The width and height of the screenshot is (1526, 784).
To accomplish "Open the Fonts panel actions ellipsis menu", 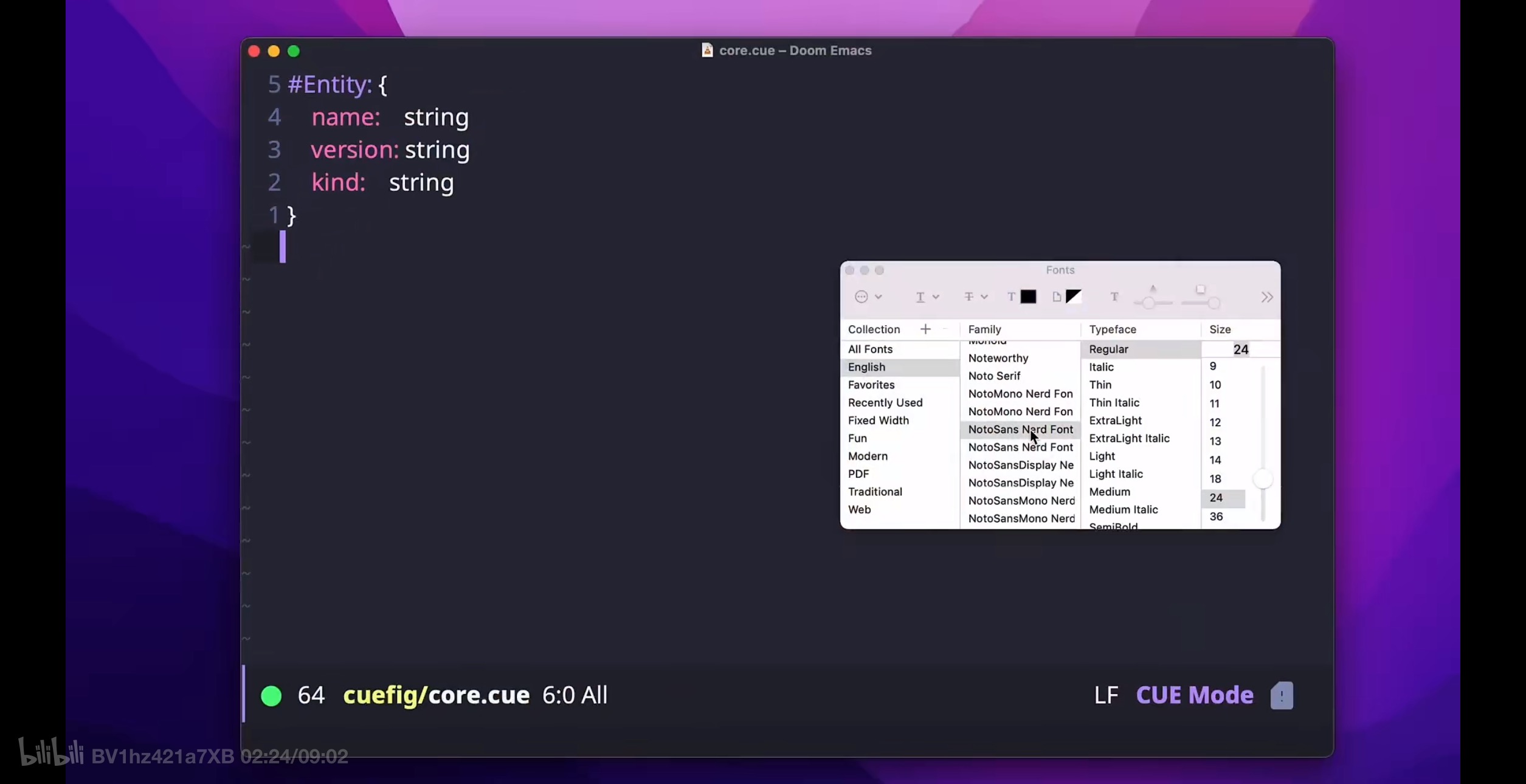I will coord(868,297).
